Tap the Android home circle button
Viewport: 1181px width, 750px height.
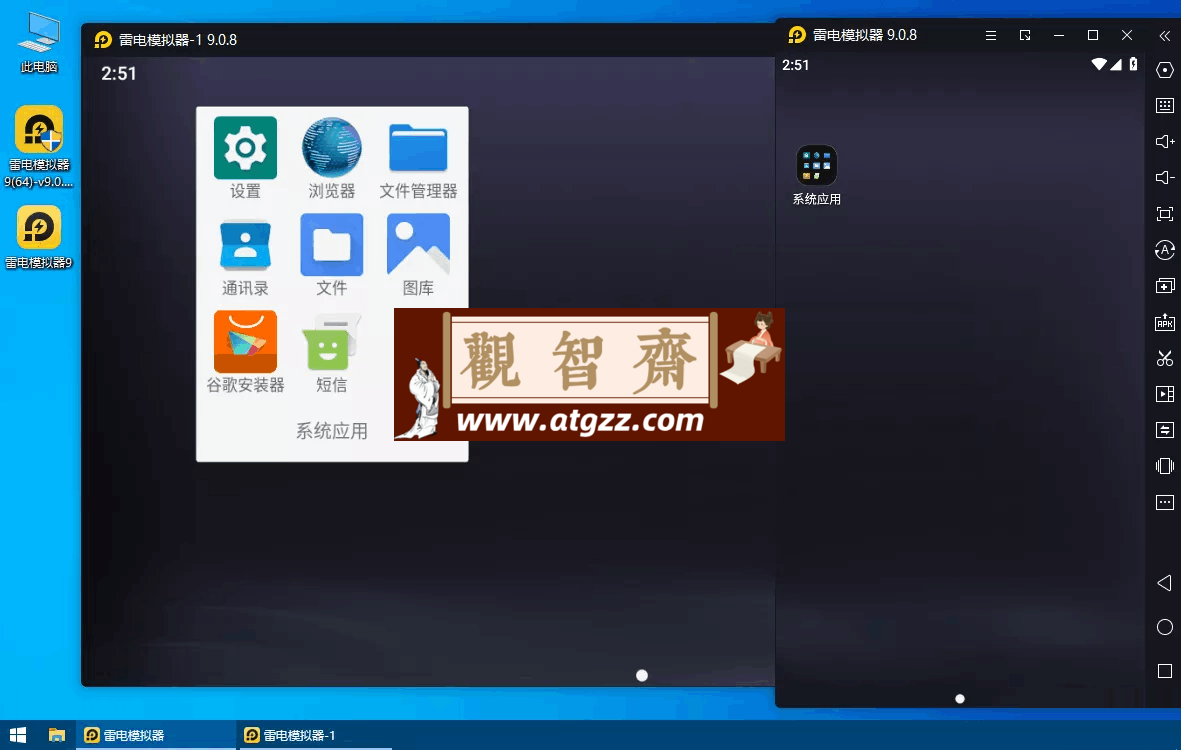coord(1164,627)
